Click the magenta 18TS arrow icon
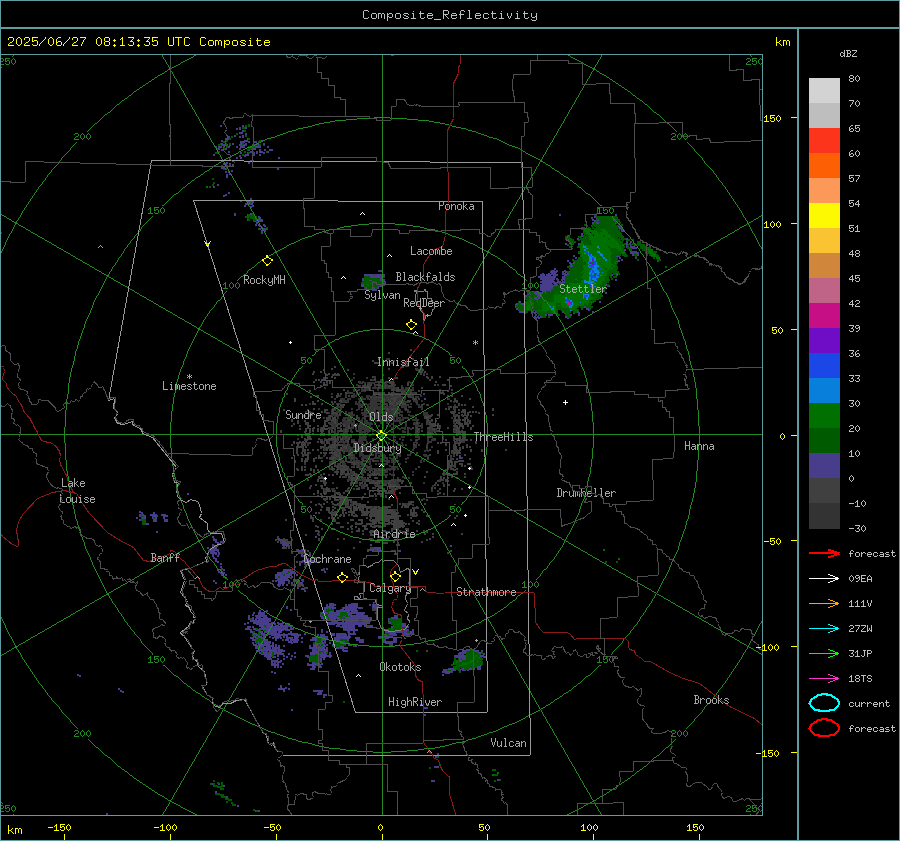The image size is (900, 841). pos(824,679)
